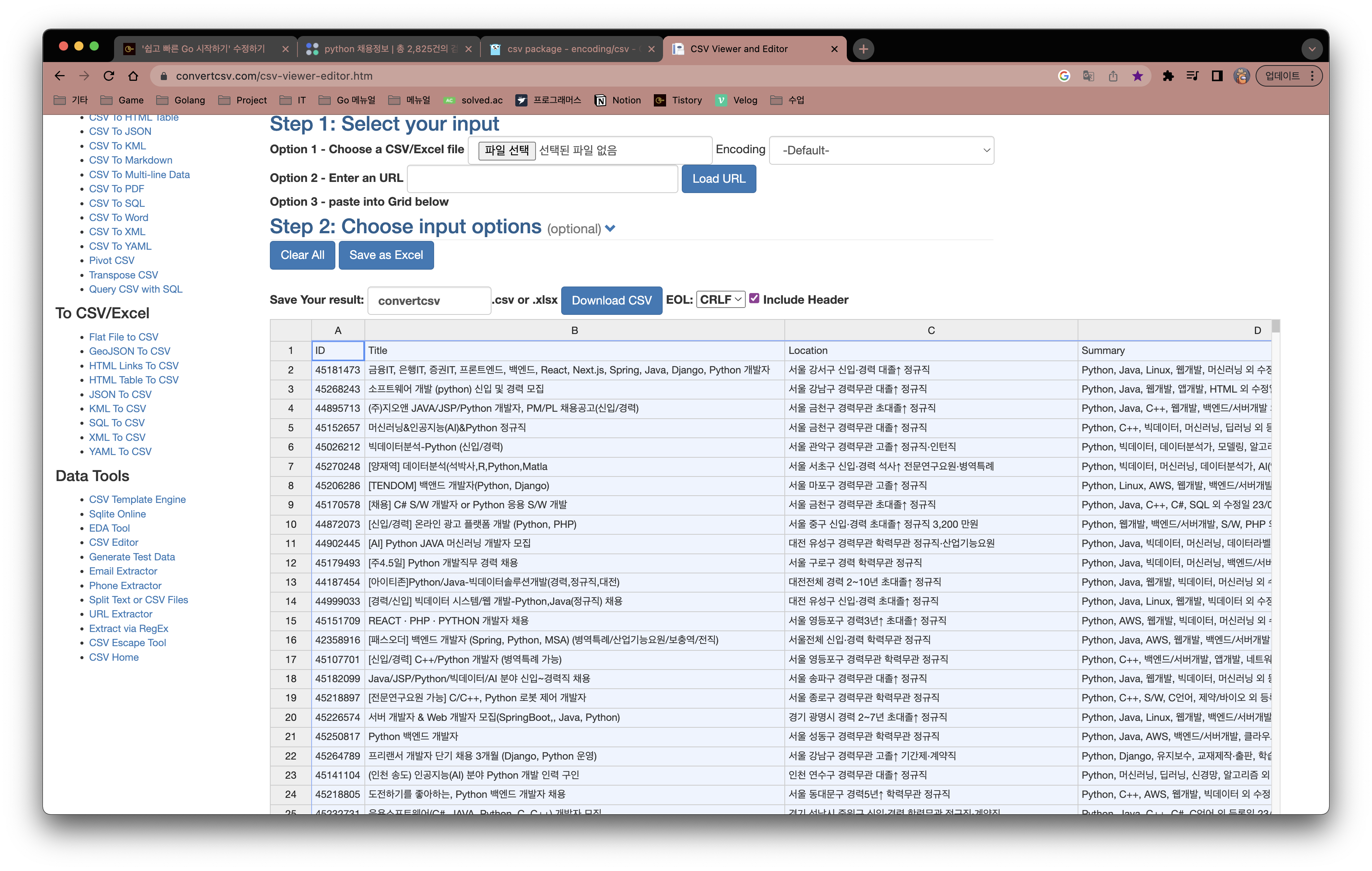1372x871 pixels.
Task: Open the EOL CRLF dropdown
Action: (720, 299)
